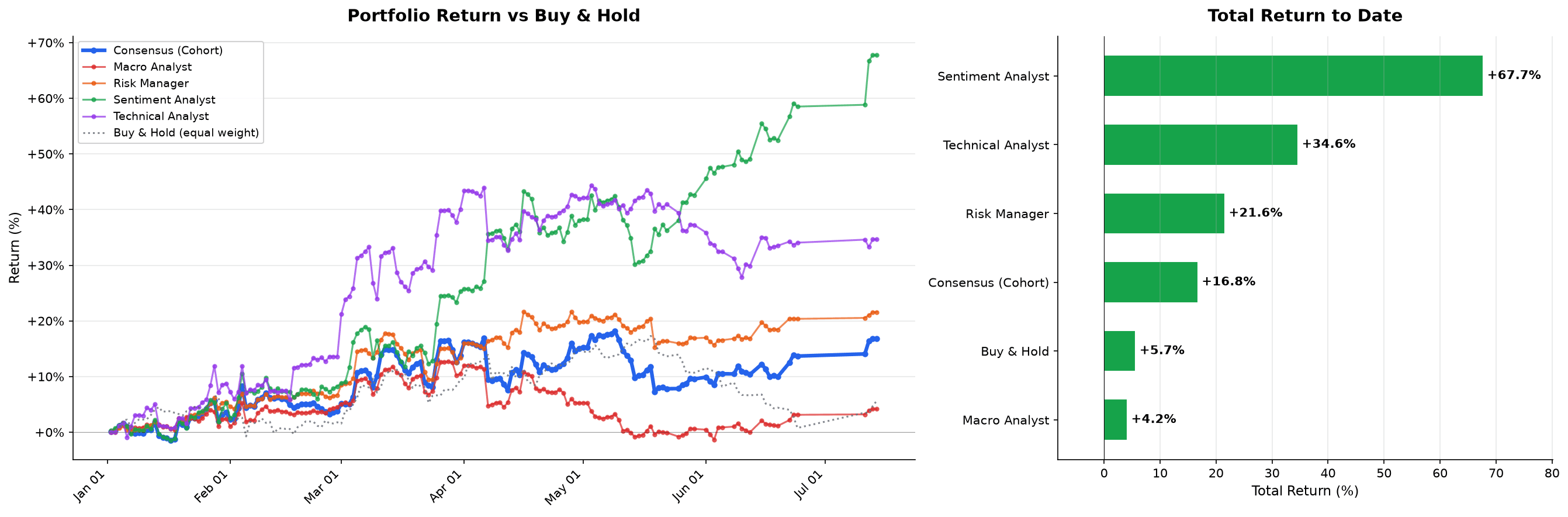Select the Buy & Hold bar
This screenshot has height=517, width=1568.
pyautogui.click(x=1119, y=351)
